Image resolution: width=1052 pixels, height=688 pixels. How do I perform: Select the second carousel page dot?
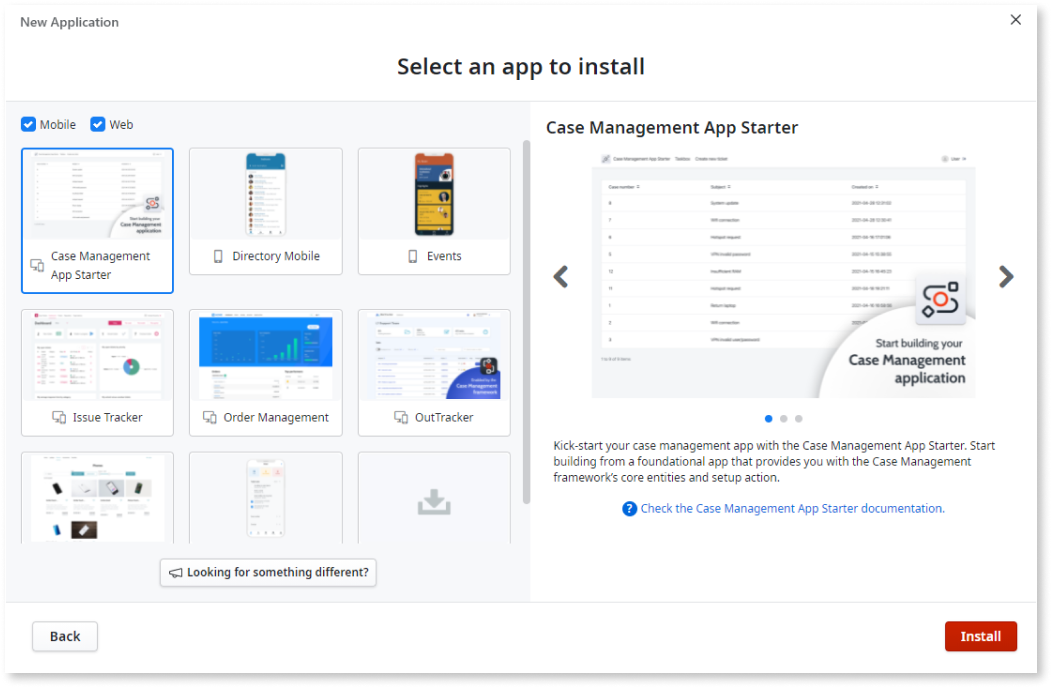[x=783, y=419]
